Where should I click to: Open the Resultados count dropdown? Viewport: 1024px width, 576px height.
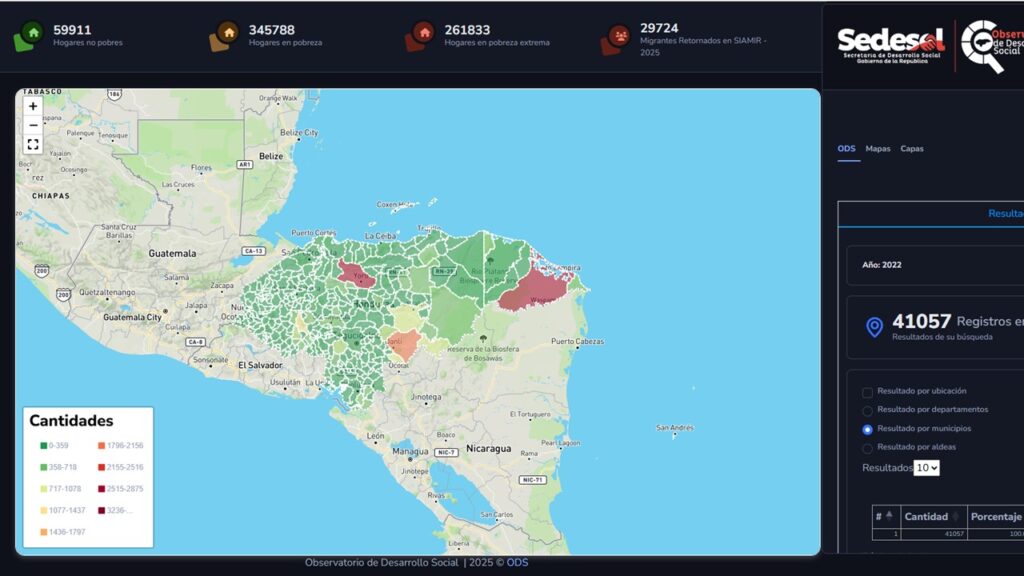927,467
